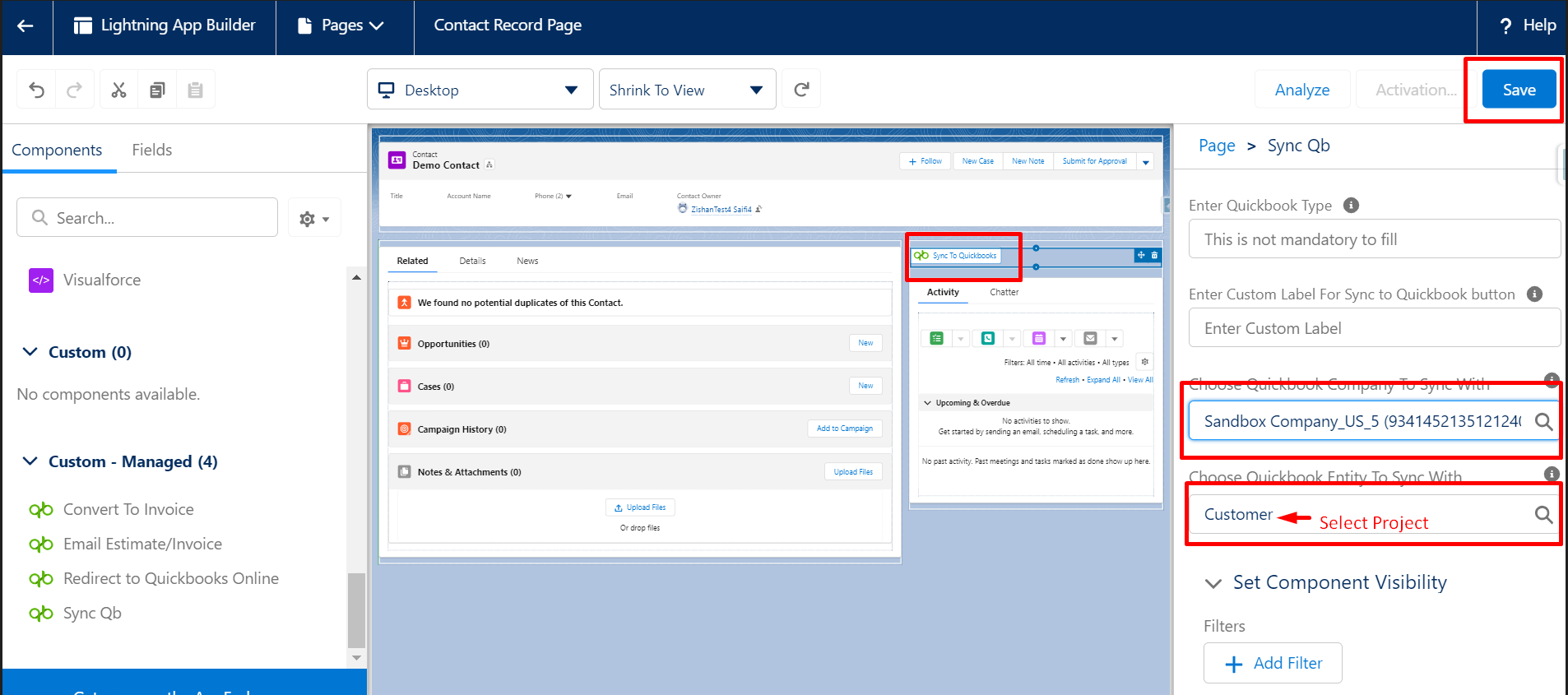Click the New Note button
Screen dimensions: 1568x695
tap(1028, 161)
